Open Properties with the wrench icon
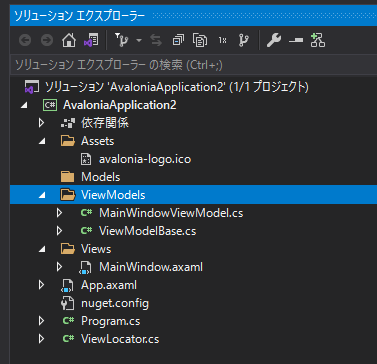Viewport: 377px width, 364px height. (274, 41)
